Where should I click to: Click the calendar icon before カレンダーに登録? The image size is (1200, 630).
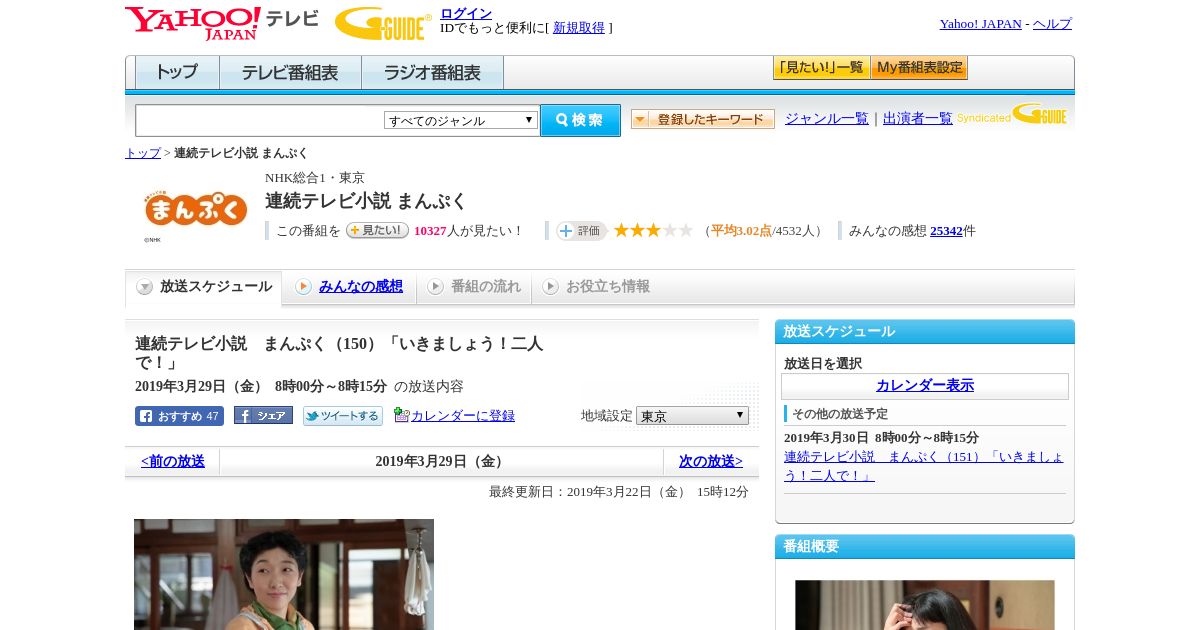point(401,415)
